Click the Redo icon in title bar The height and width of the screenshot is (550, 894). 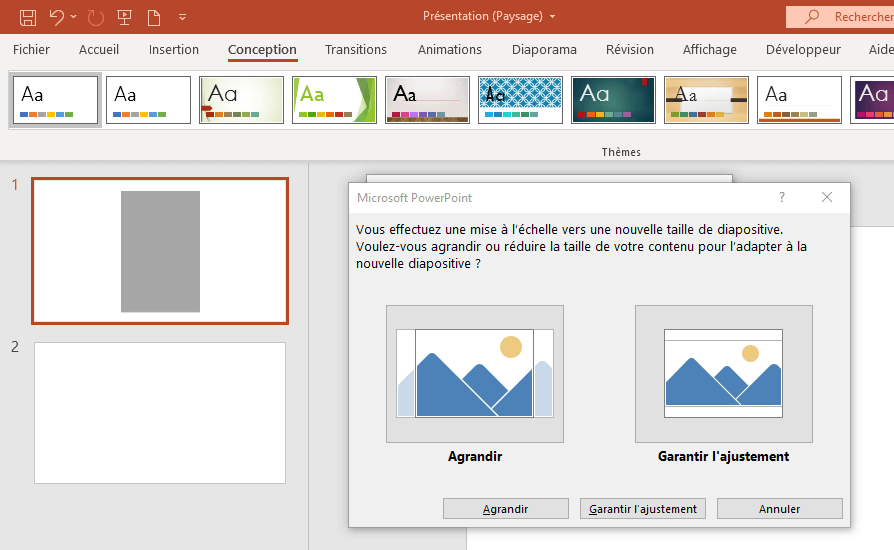[x=96, y=17]
